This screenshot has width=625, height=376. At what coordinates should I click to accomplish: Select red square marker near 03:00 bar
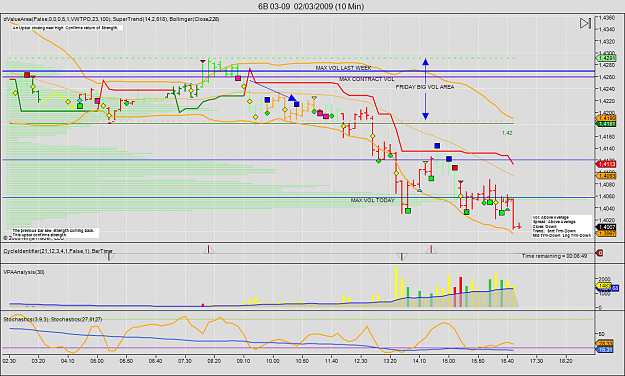pos(27,75)
